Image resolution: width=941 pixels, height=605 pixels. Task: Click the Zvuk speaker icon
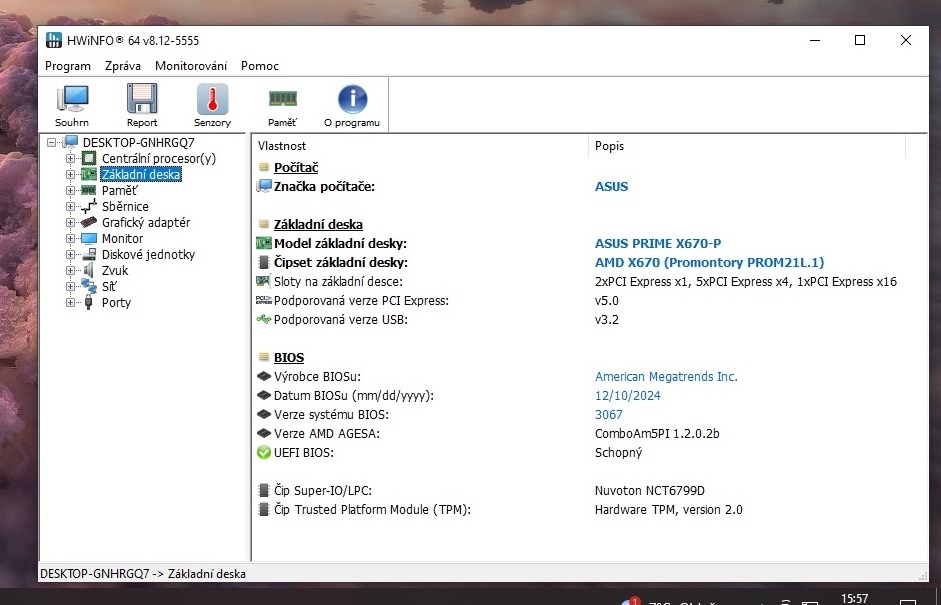click(87, 270)
